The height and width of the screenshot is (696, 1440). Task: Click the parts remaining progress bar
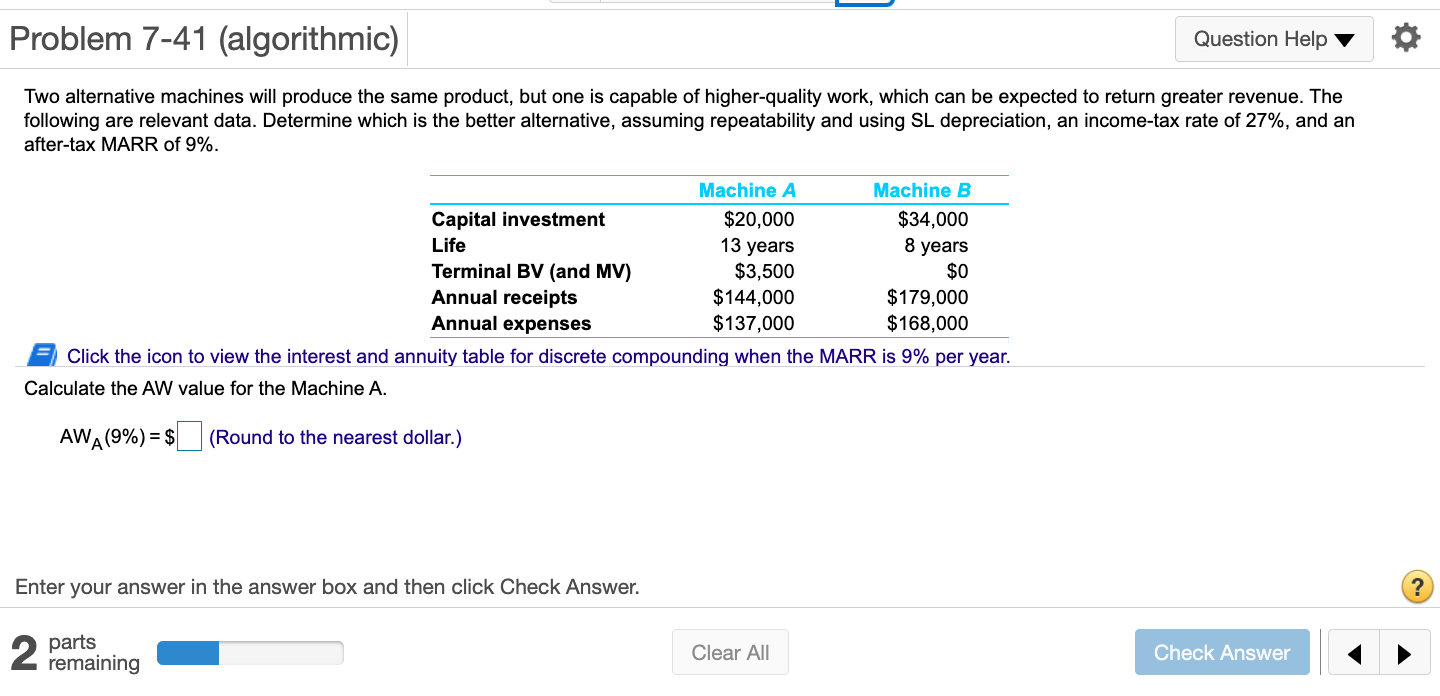250,653
